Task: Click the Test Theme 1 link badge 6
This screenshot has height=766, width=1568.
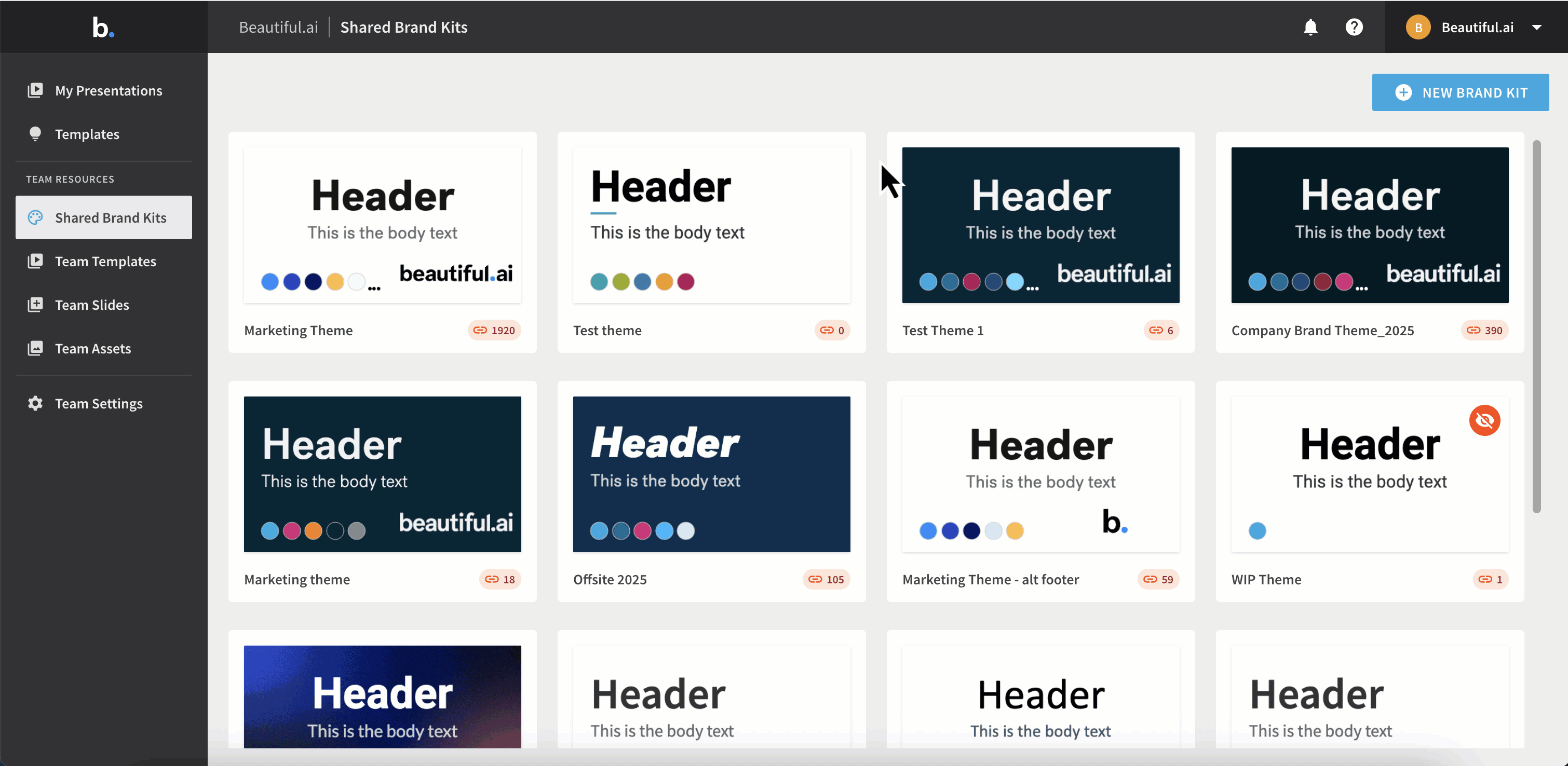Action: [1161, 331]
